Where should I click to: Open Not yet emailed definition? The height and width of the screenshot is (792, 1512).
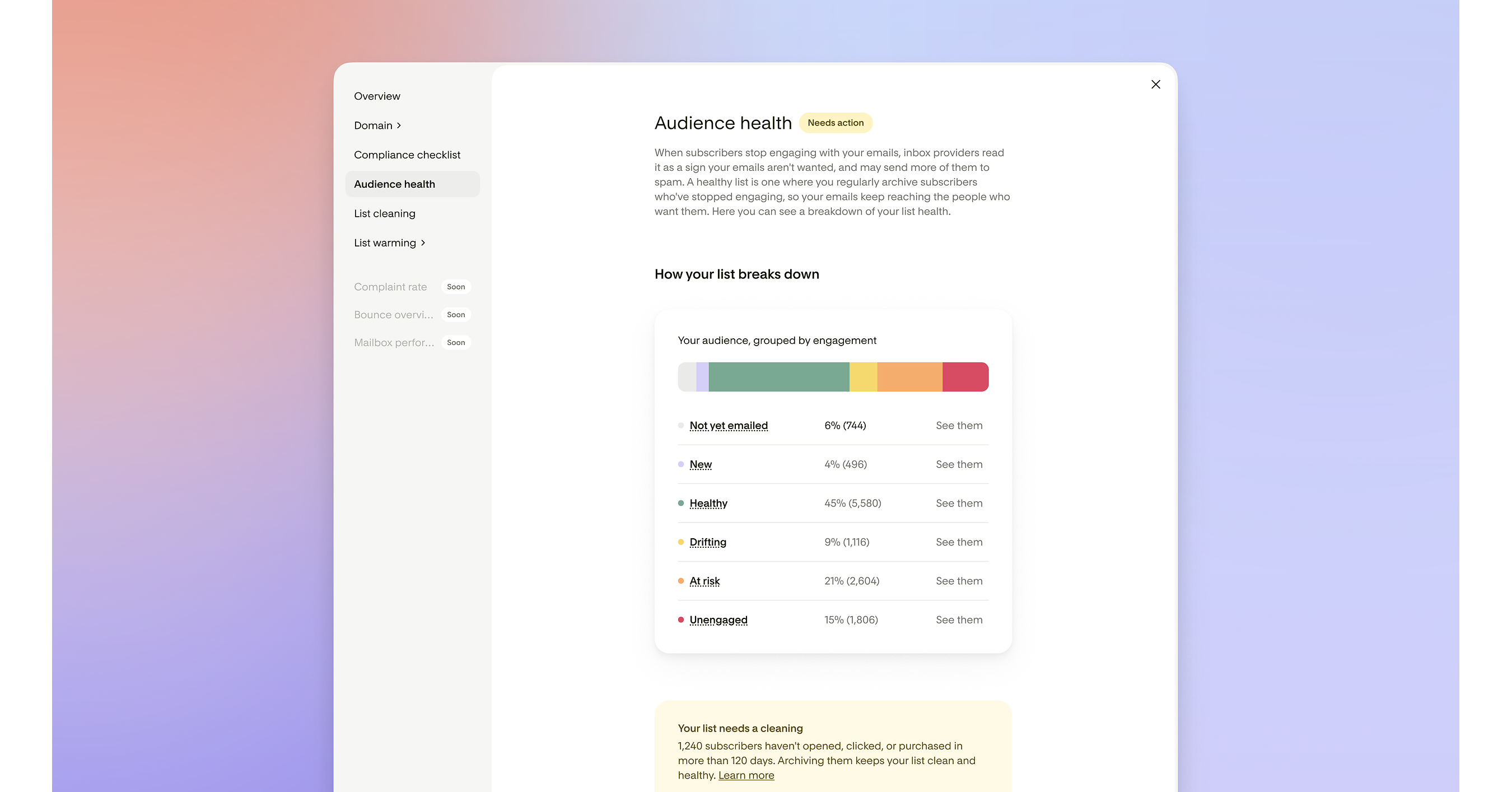729,426
